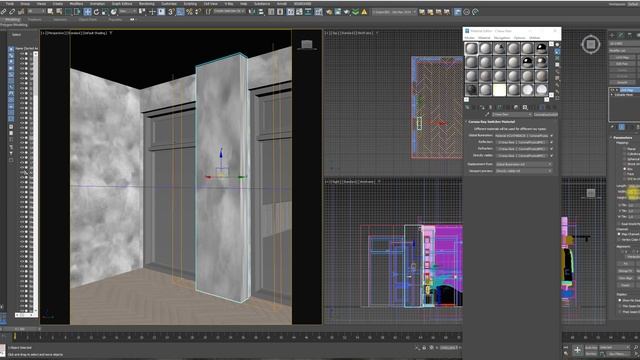Toggle the Reflection override checkbox
The image size is (640, 360).
[x=551, y=142]
